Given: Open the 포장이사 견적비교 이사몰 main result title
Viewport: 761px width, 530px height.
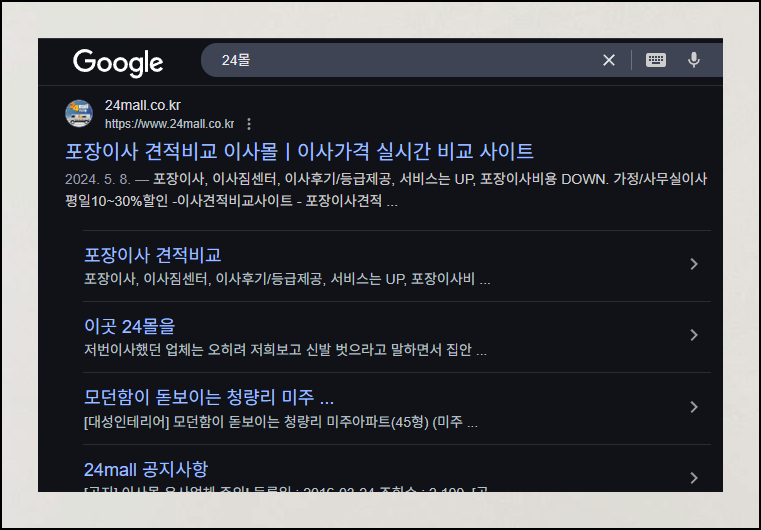Looking at the screenshot, I should pos(299,151).
